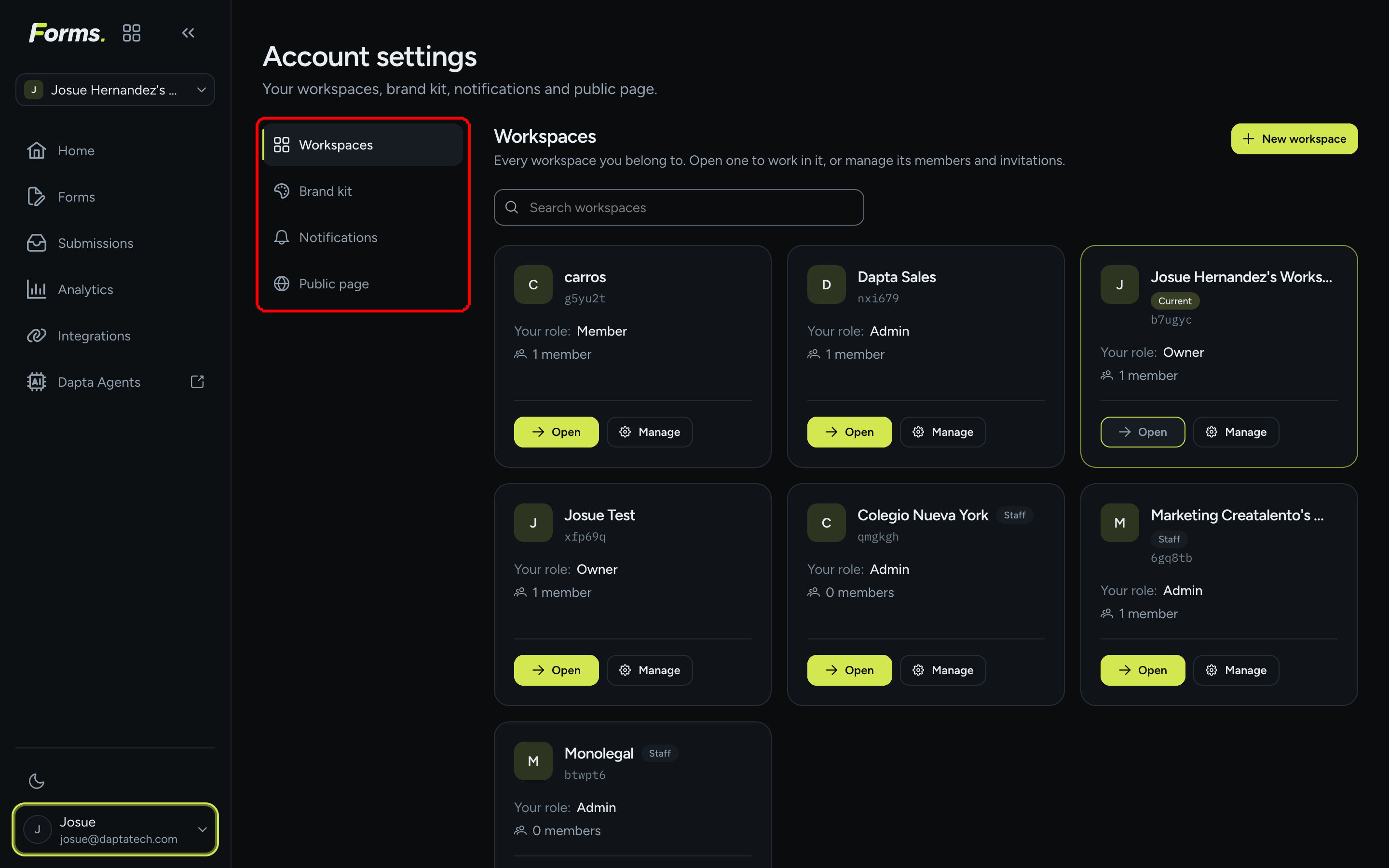1389x868 pixels.
Task: Click the J avatar in the user profile card
Action: (37, 829)
